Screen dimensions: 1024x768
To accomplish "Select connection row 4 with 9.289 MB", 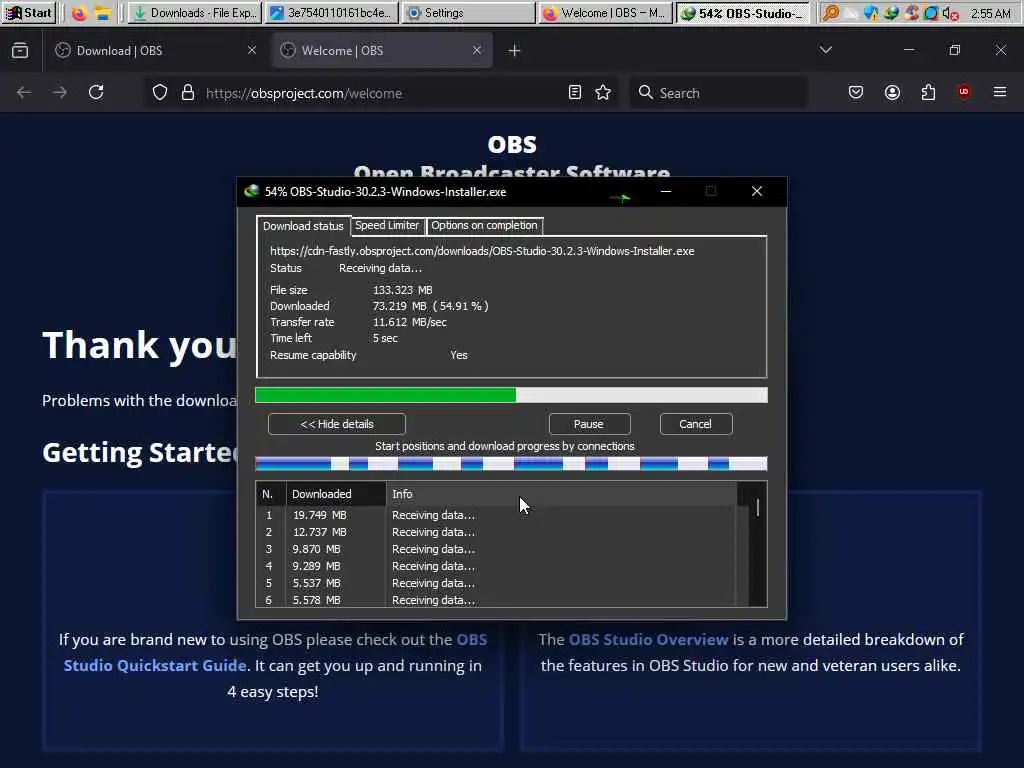I will pos(496,566).
